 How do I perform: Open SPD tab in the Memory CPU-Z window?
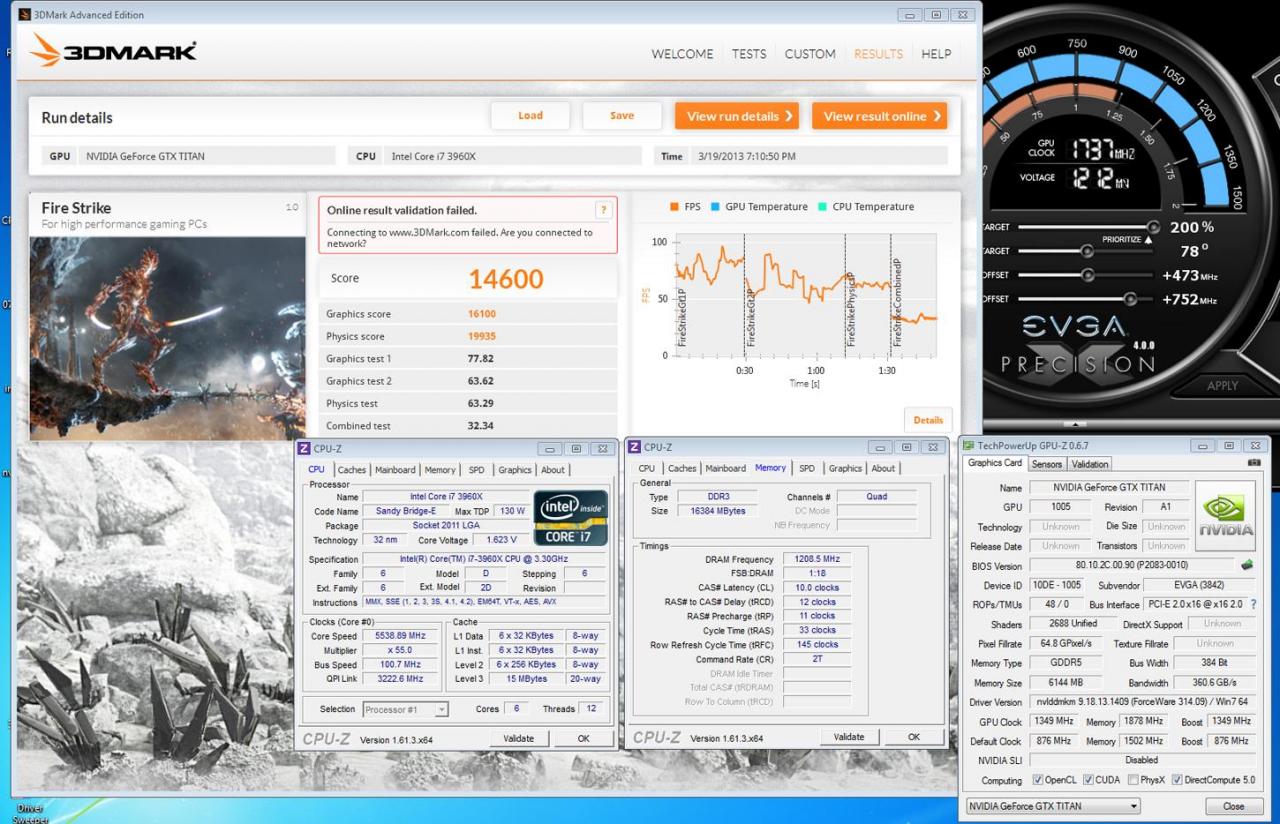pos(806,468)
